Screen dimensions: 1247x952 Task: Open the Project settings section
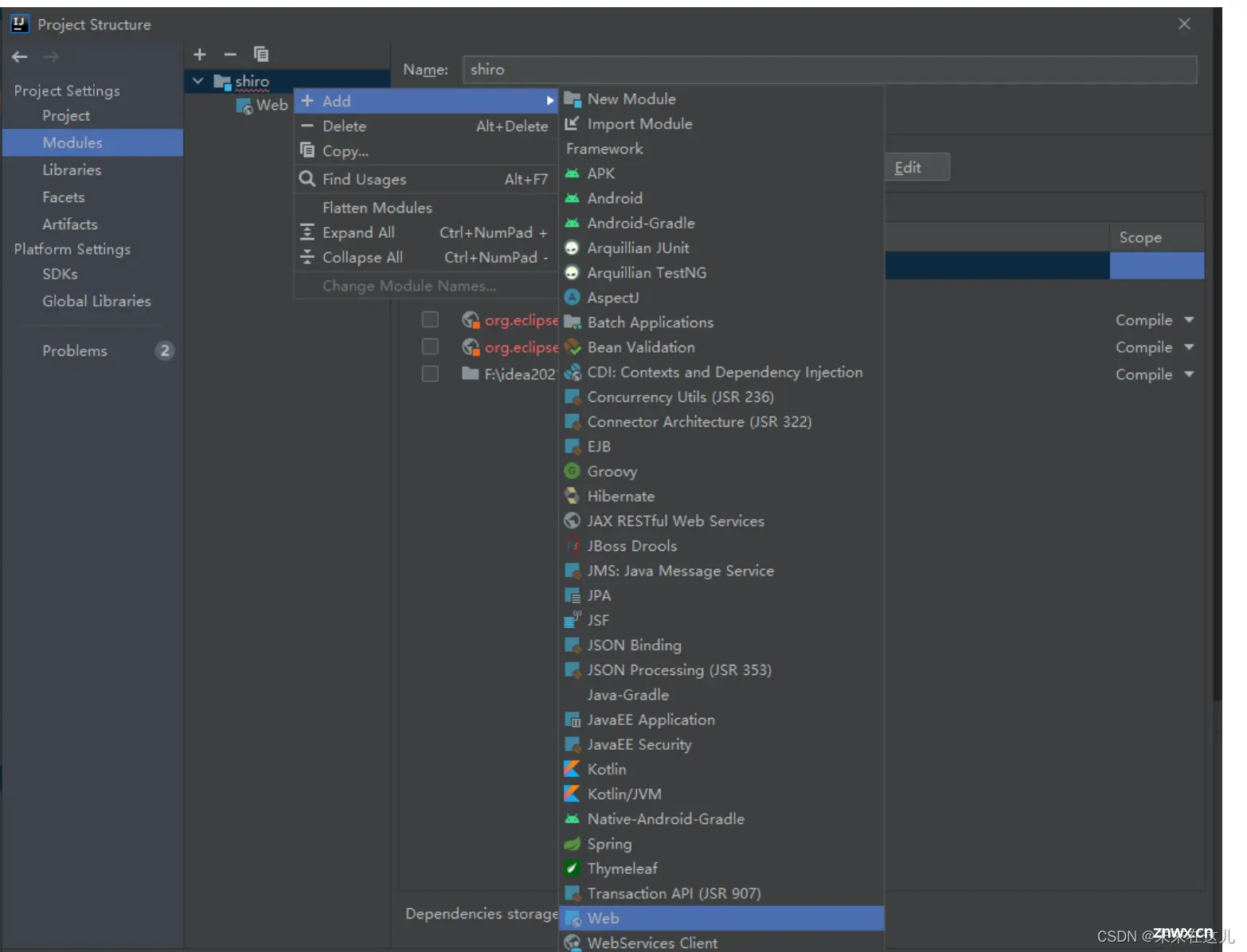point(66,115)
